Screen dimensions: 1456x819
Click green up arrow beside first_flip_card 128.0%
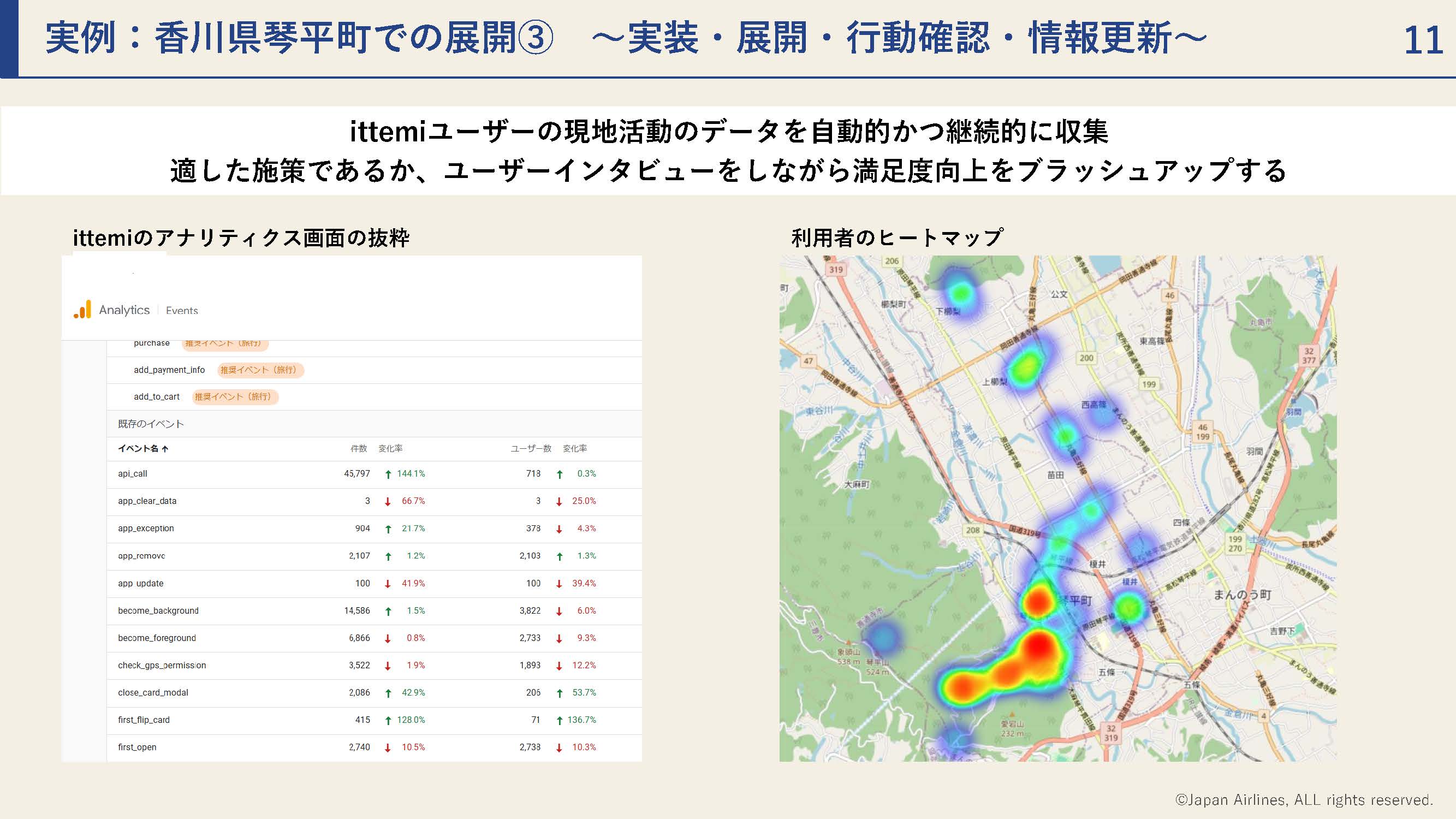pyautogui.click(x=388, y=720)
